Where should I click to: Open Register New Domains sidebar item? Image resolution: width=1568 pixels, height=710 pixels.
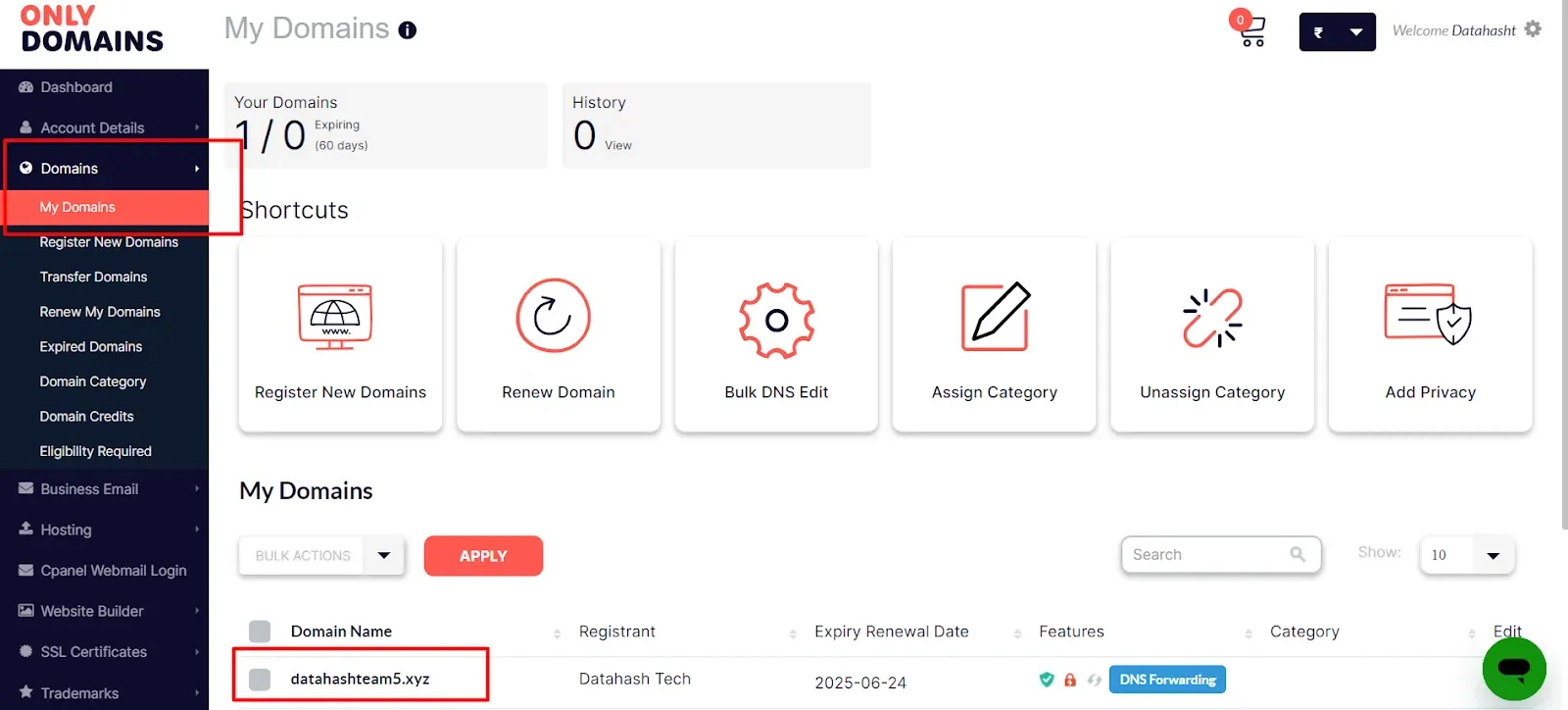(109, 242)
